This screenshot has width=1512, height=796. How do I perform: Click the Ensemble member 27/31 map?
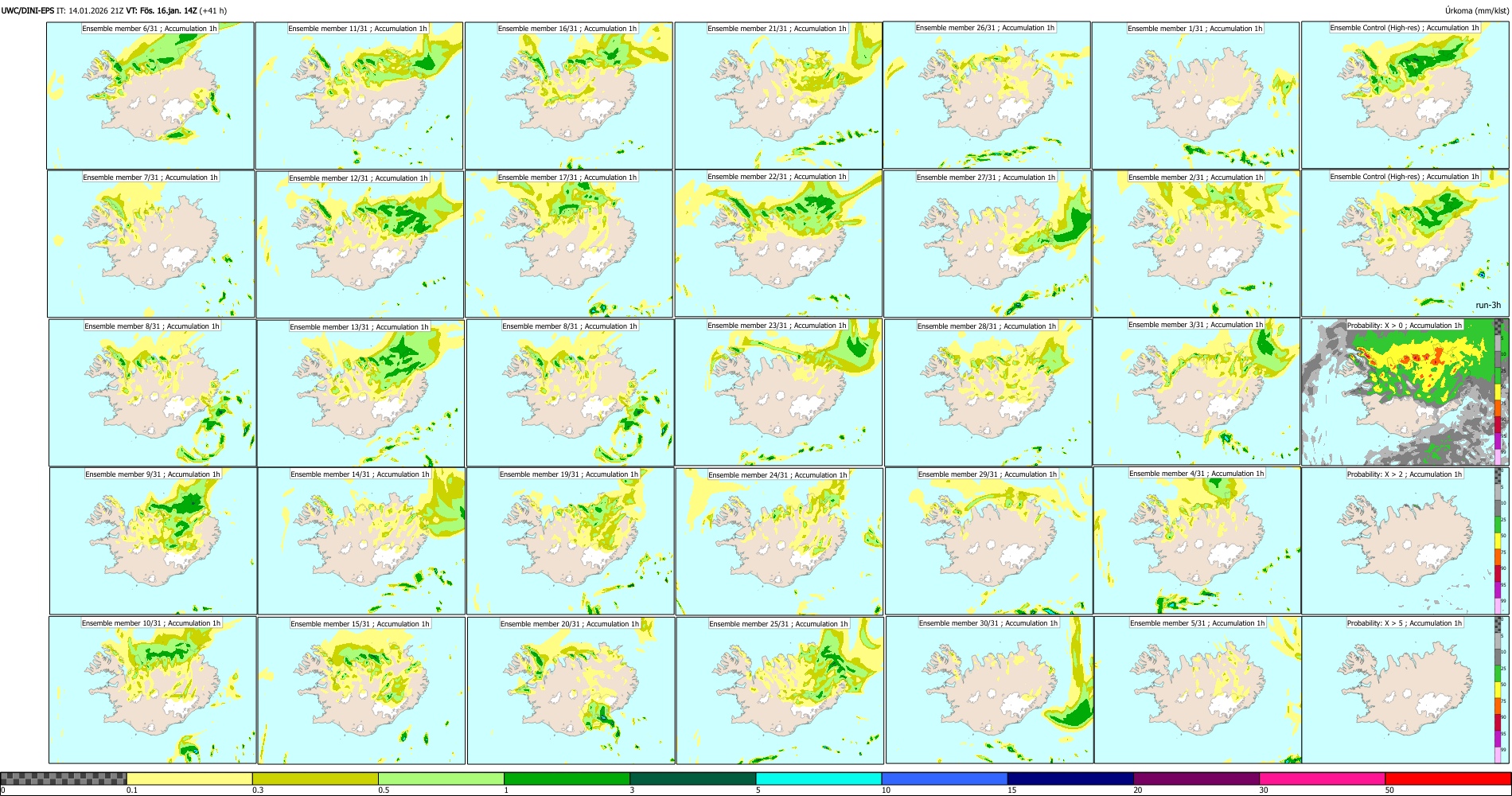pos(987,244)
